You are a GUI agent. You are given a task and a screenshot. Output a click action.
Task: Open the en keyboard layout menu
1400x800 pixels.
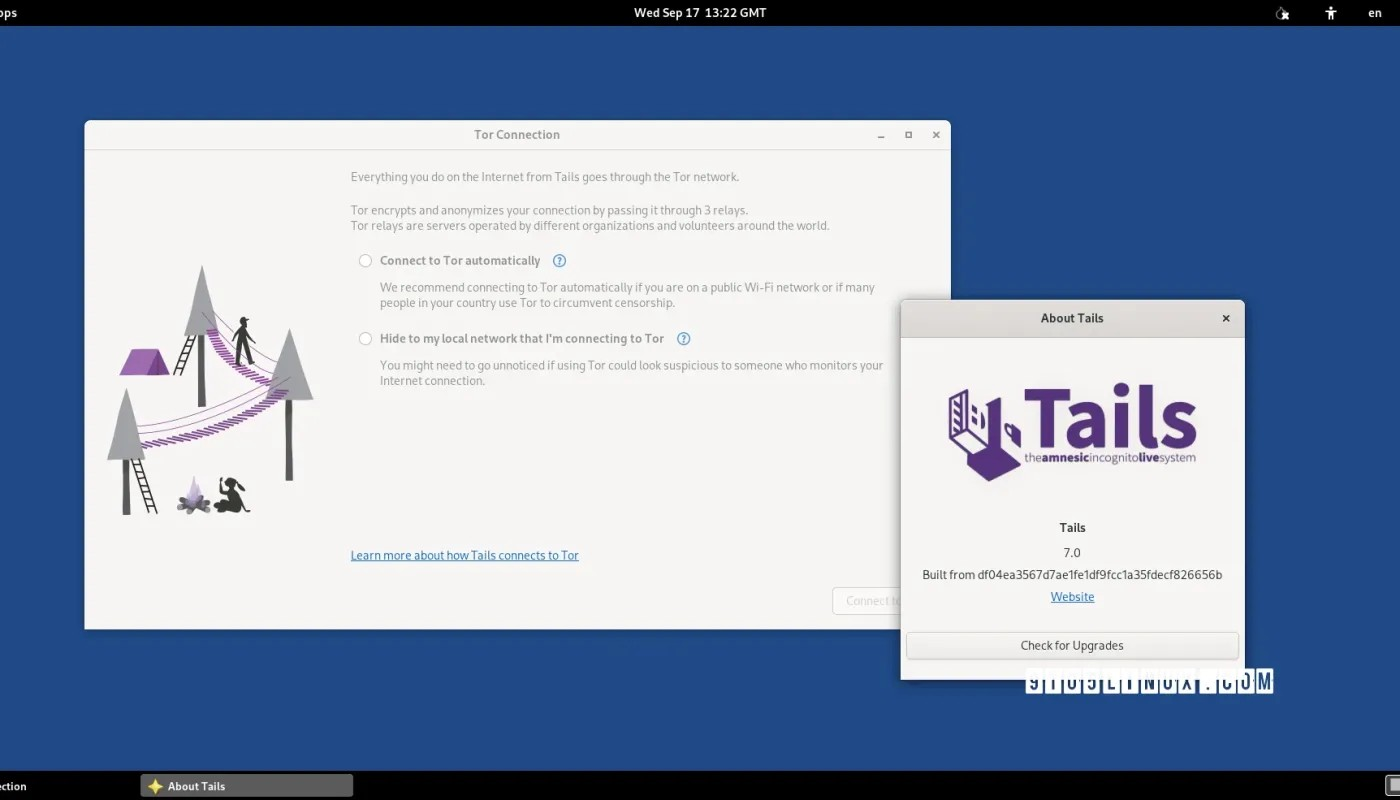pos(1375,13)
